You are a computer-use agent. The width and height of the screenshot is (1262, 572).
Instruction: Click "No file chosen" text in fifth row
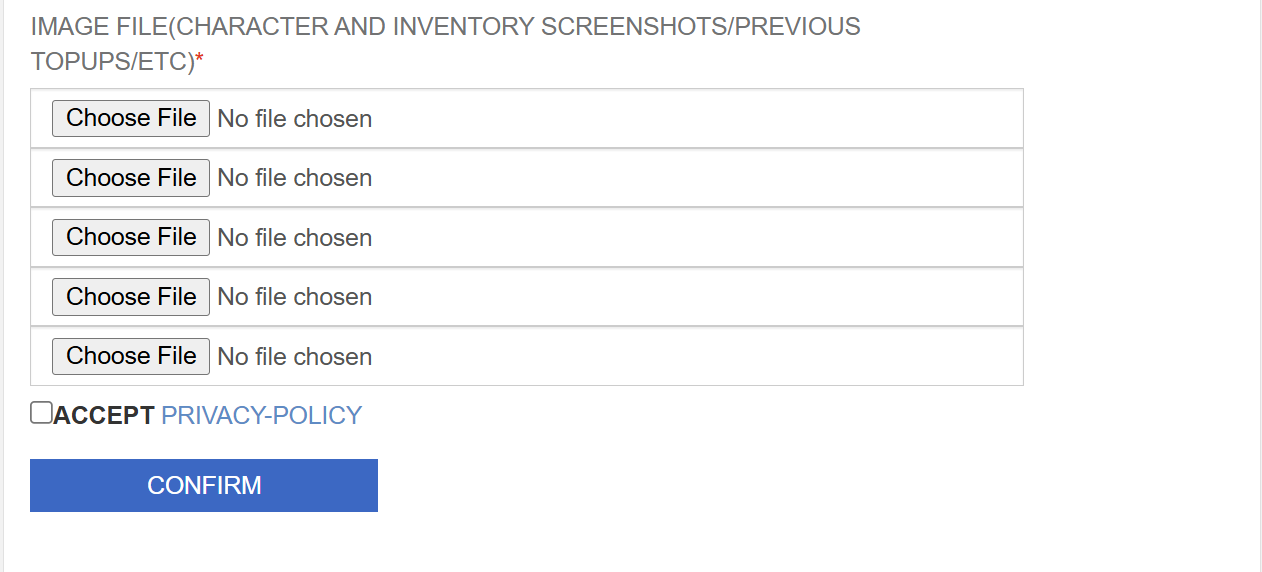294,357
